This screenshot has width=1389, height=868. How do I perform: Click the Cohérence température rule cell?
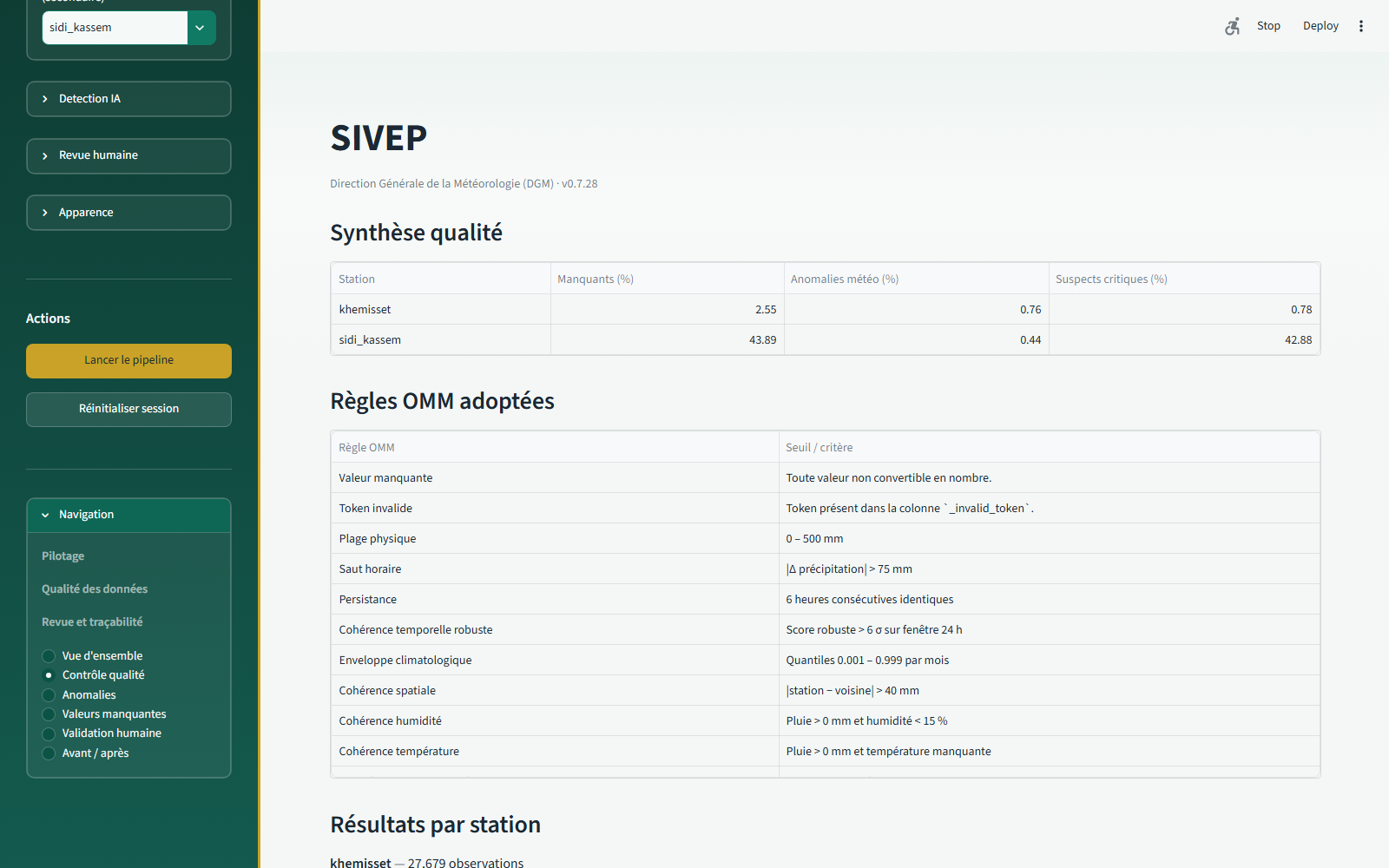pos(555,751)
